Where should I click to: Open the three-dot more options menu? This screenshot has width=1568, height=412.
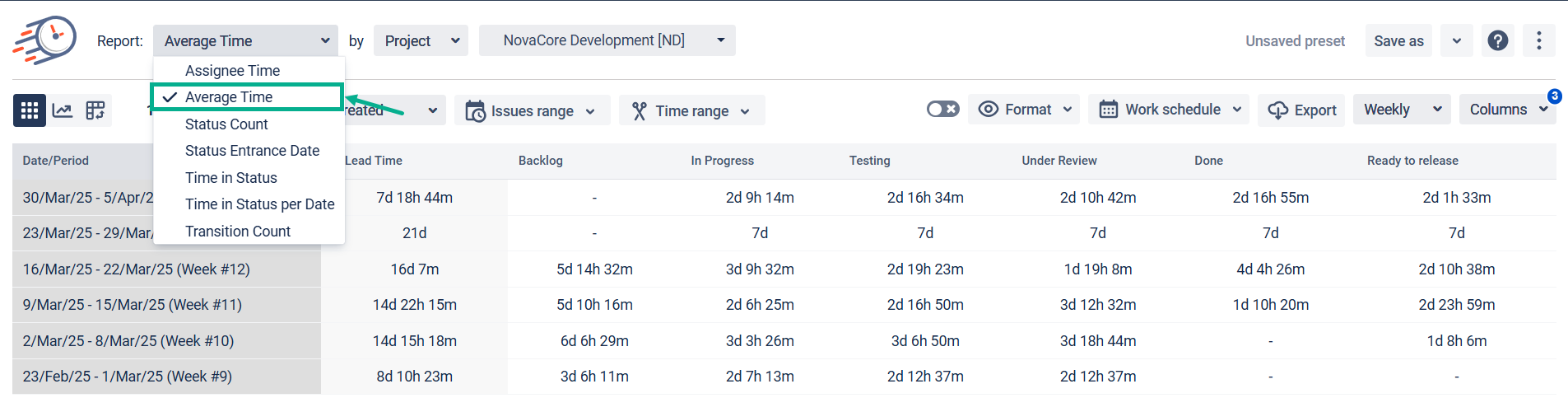coord(1538,40)
